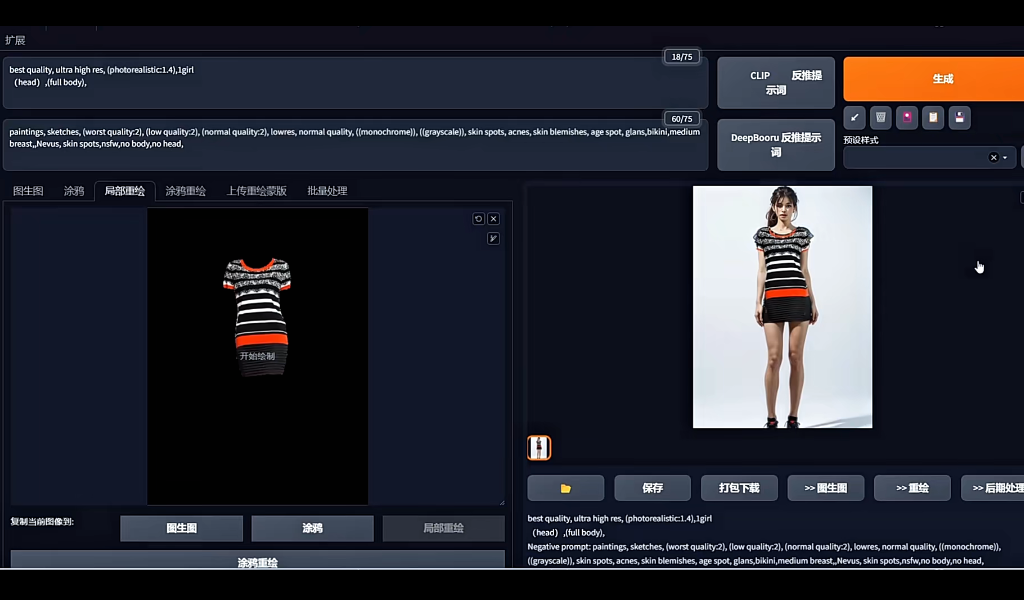Screen dimensions: 1024x600
Task: Click the generated girl output image
Action: pos(782,307)
